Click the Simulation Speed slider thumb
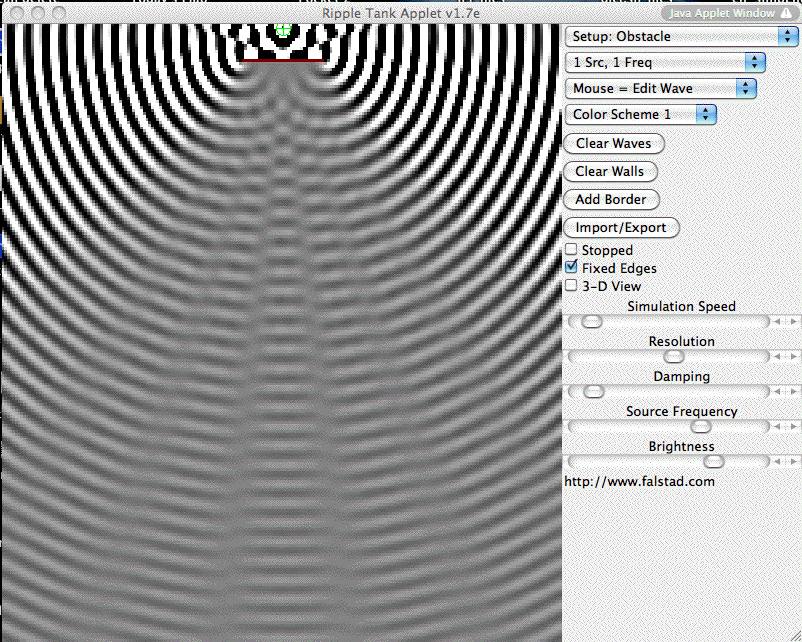Viewport: 802px width, 642px height. tap(592, 322)
